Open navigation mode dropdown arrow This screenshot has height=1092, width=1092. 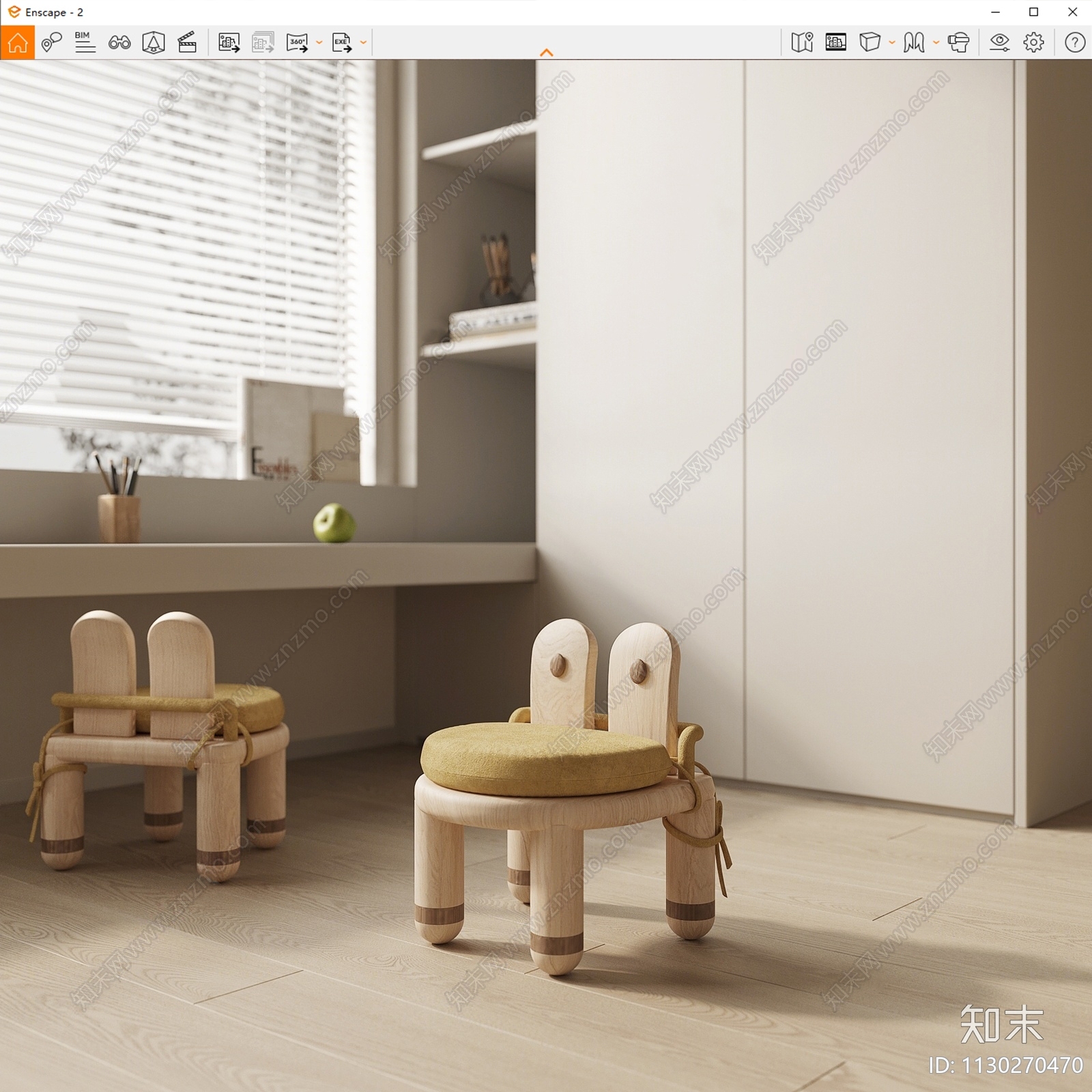point(936,42)
